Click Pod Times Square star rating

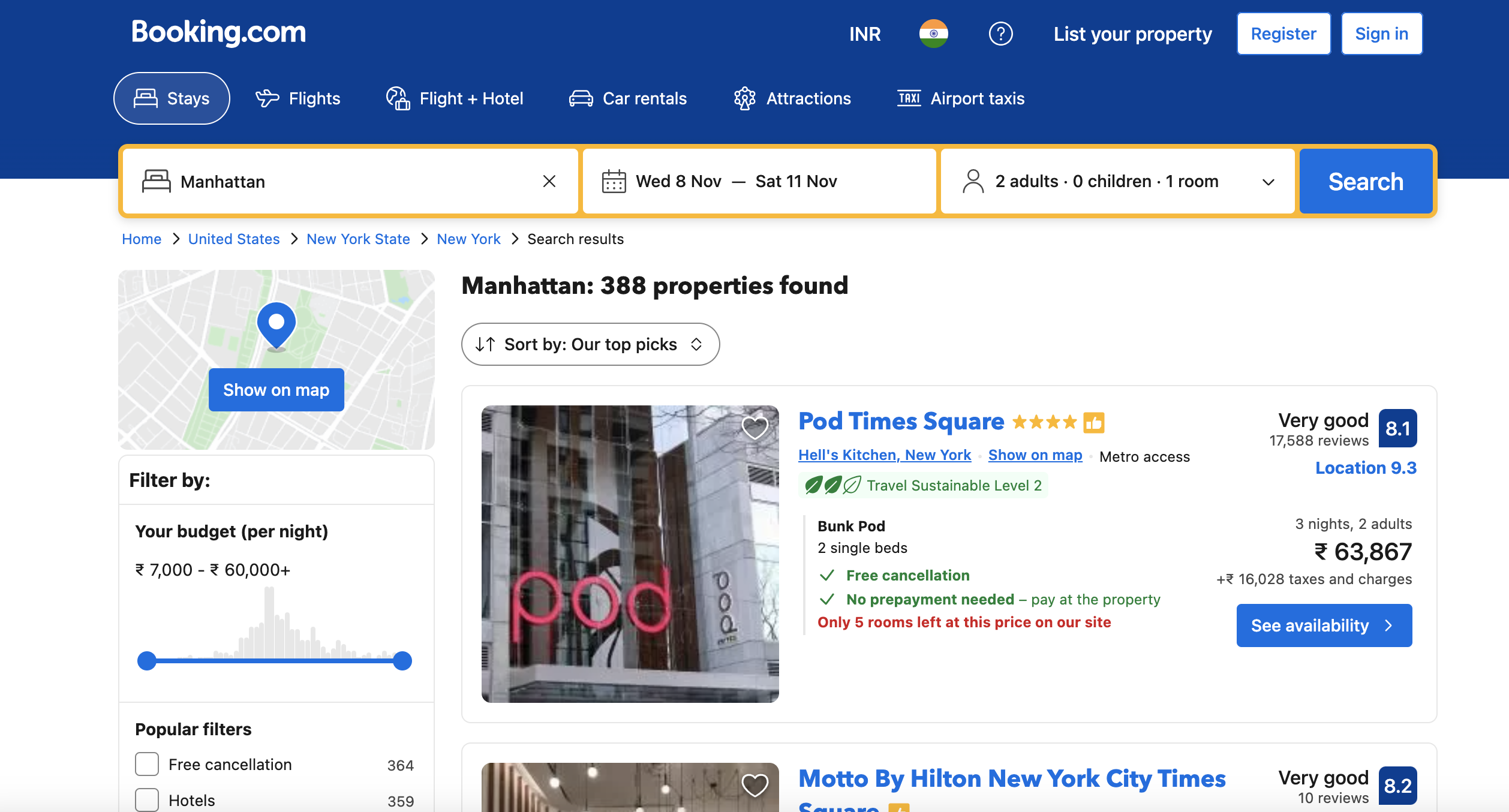coord(1045,422)
